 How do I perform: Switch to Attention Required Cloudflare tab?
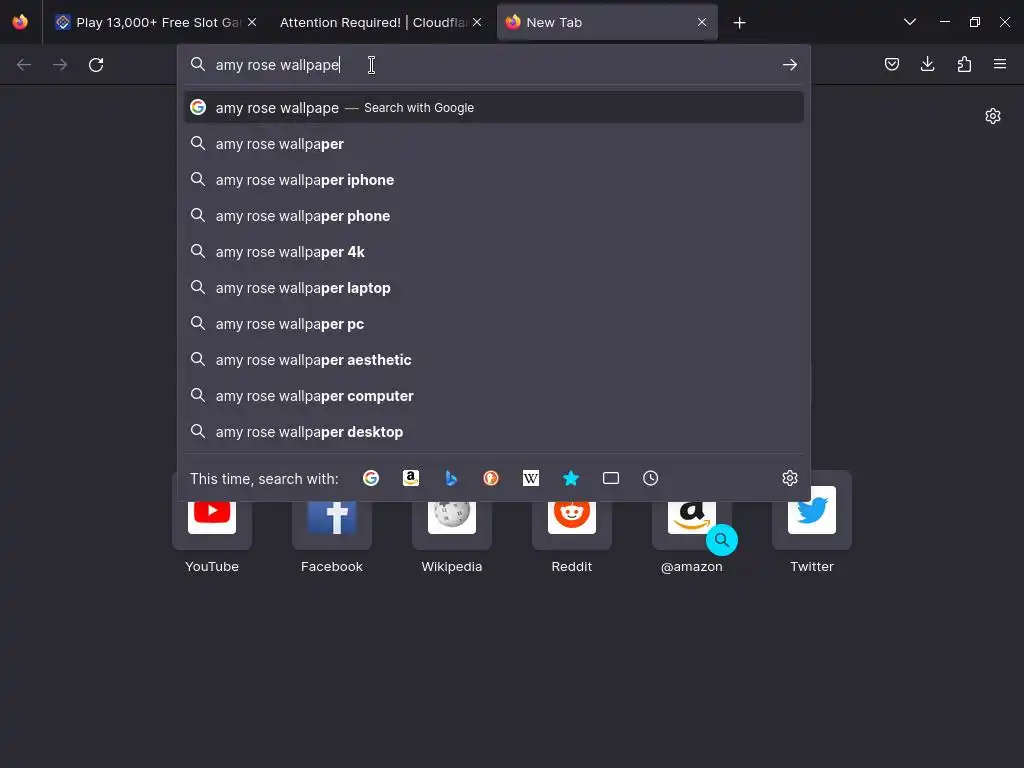(382, 22)
